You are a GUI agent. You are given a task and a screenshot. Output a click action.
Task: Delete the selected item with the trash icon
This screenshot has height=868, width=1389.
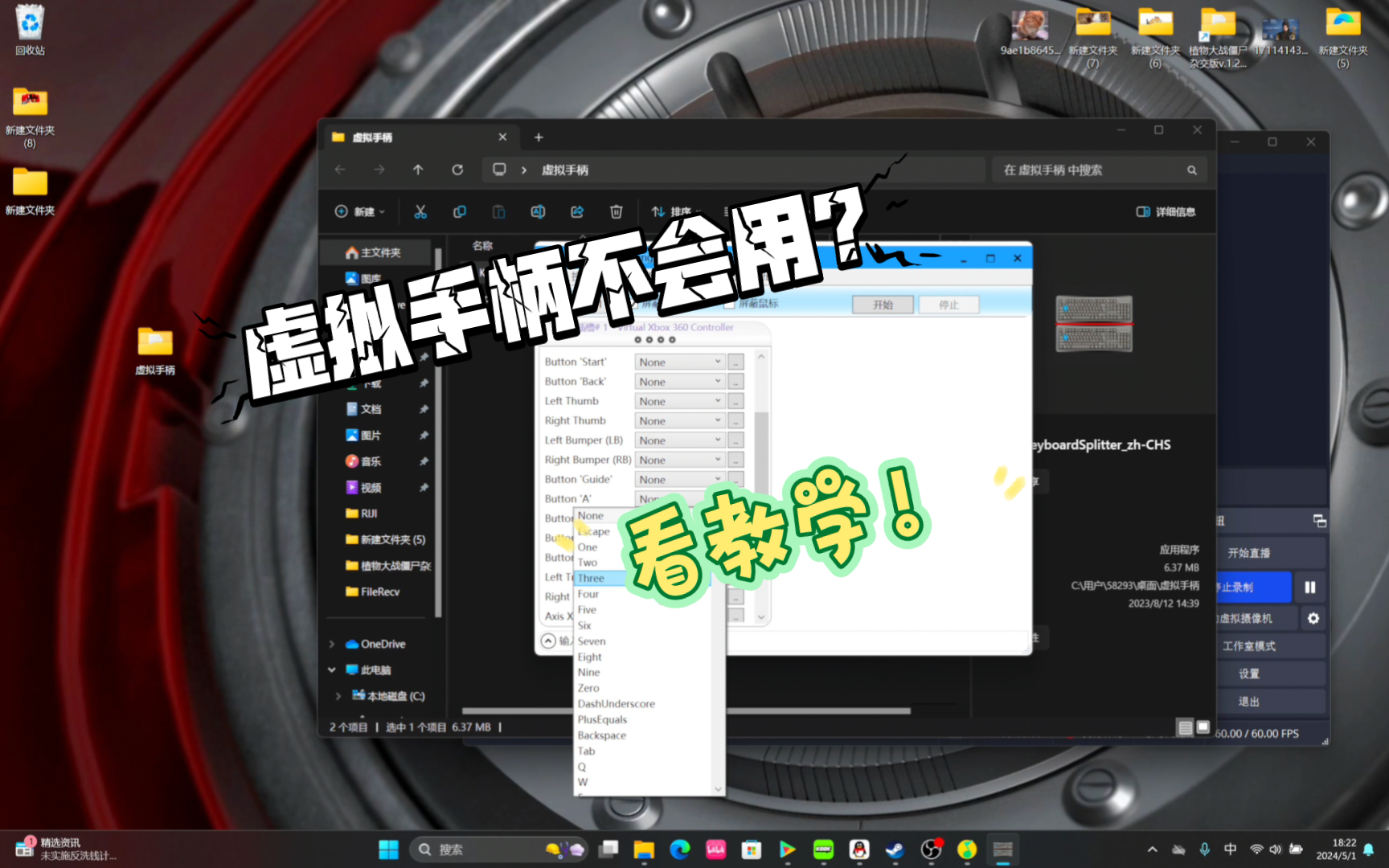[616, 211]
